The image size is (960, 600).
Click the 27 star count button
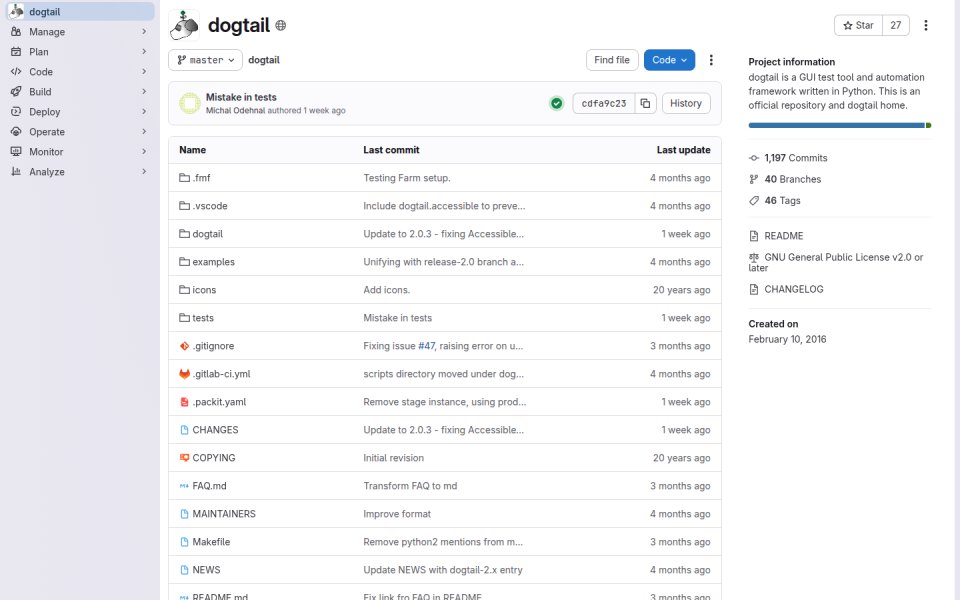[x=896, y=25]
